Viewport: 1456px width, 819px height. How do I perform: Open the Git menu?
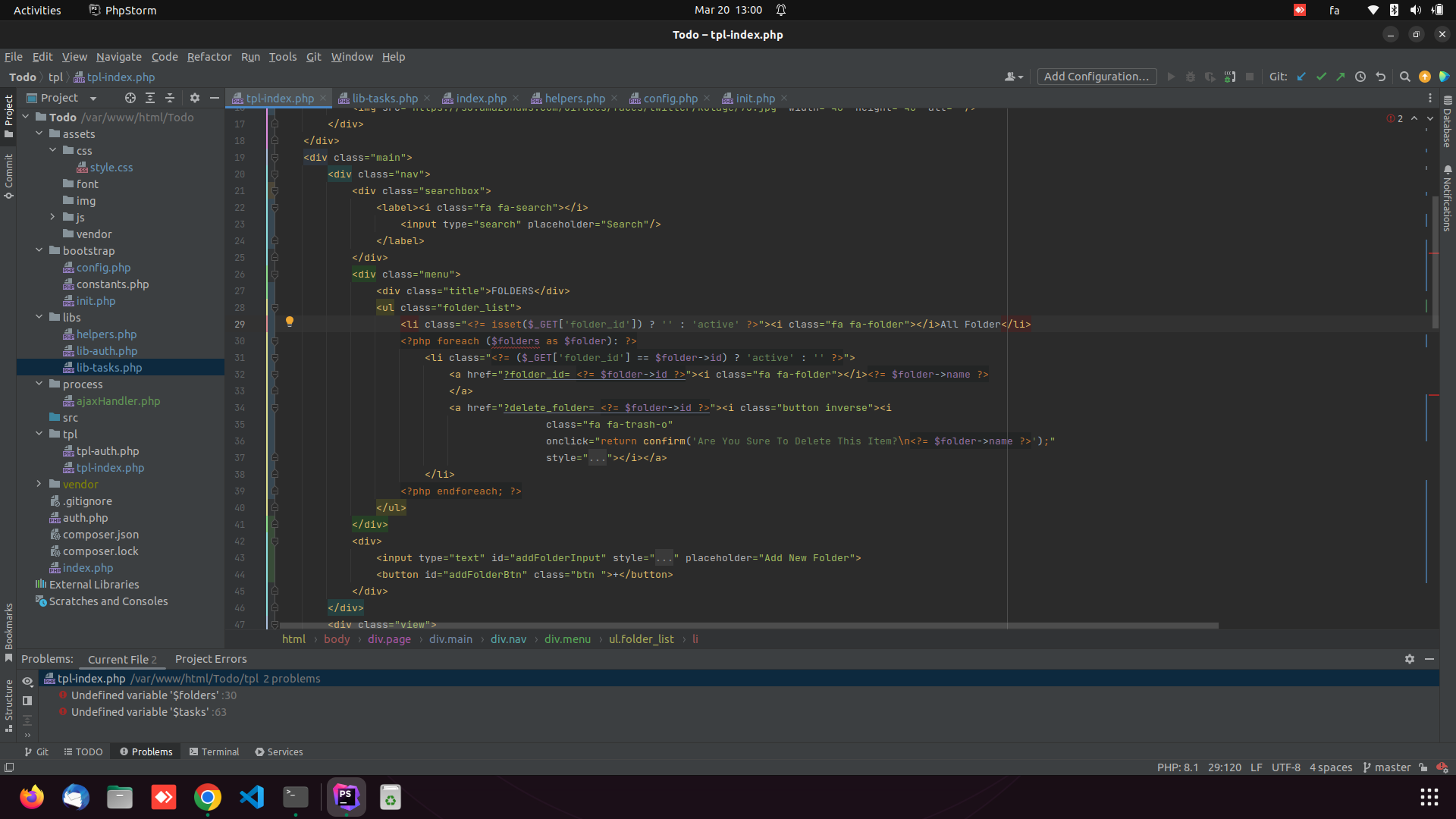tap(313, 57)
